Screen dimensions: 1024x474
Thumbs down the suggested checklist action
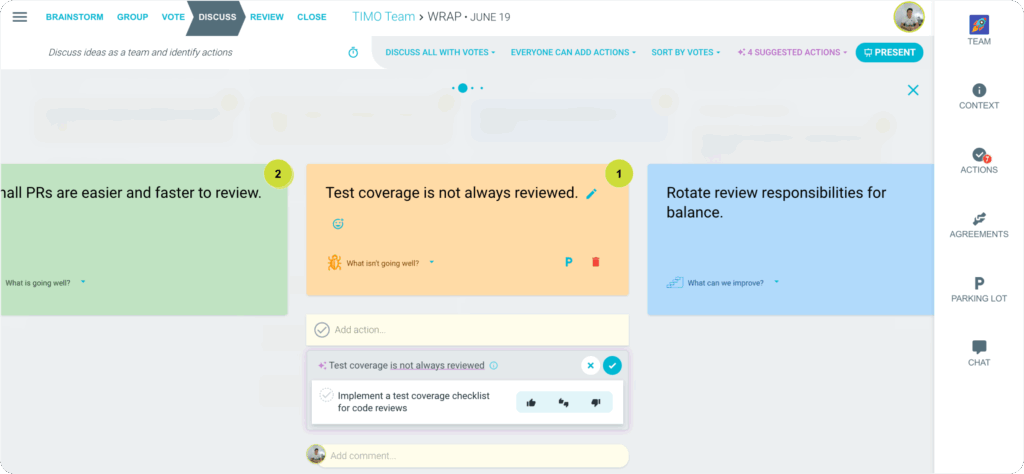596,402
